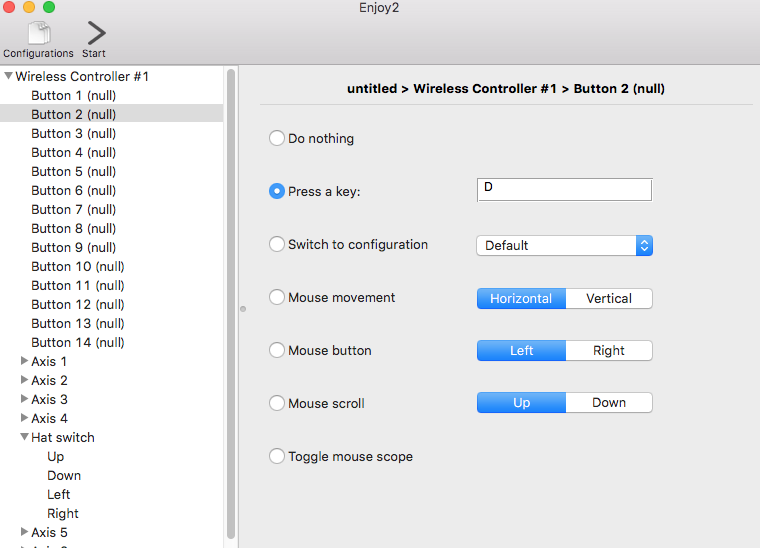This screenshot has width=760, height=548.
Task: Choose the Left mouse button segment
Action: coord(521,350)
